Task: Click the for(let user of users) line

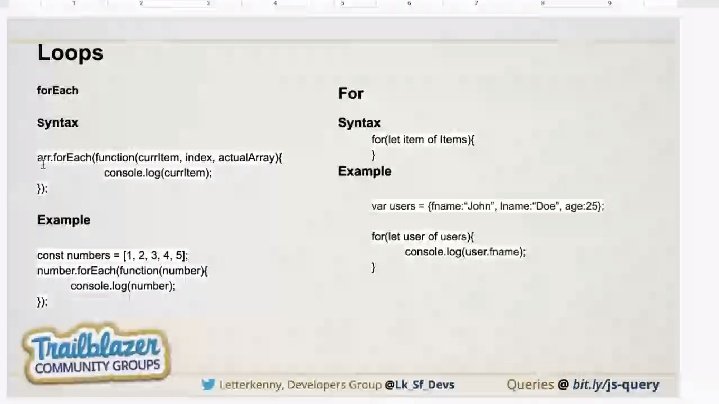Action: [x=422, y=237]
